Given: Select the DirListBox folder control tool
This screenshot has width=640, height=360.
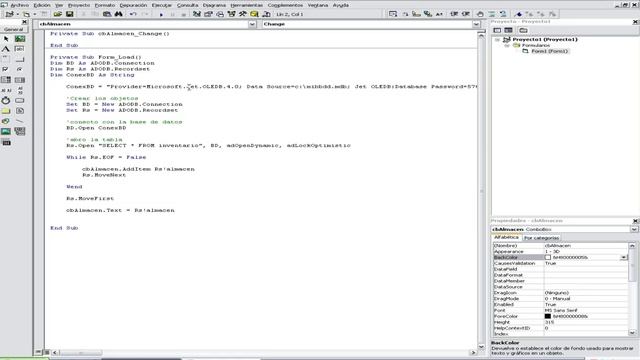Looking at the screenshot, I should 6,111.
